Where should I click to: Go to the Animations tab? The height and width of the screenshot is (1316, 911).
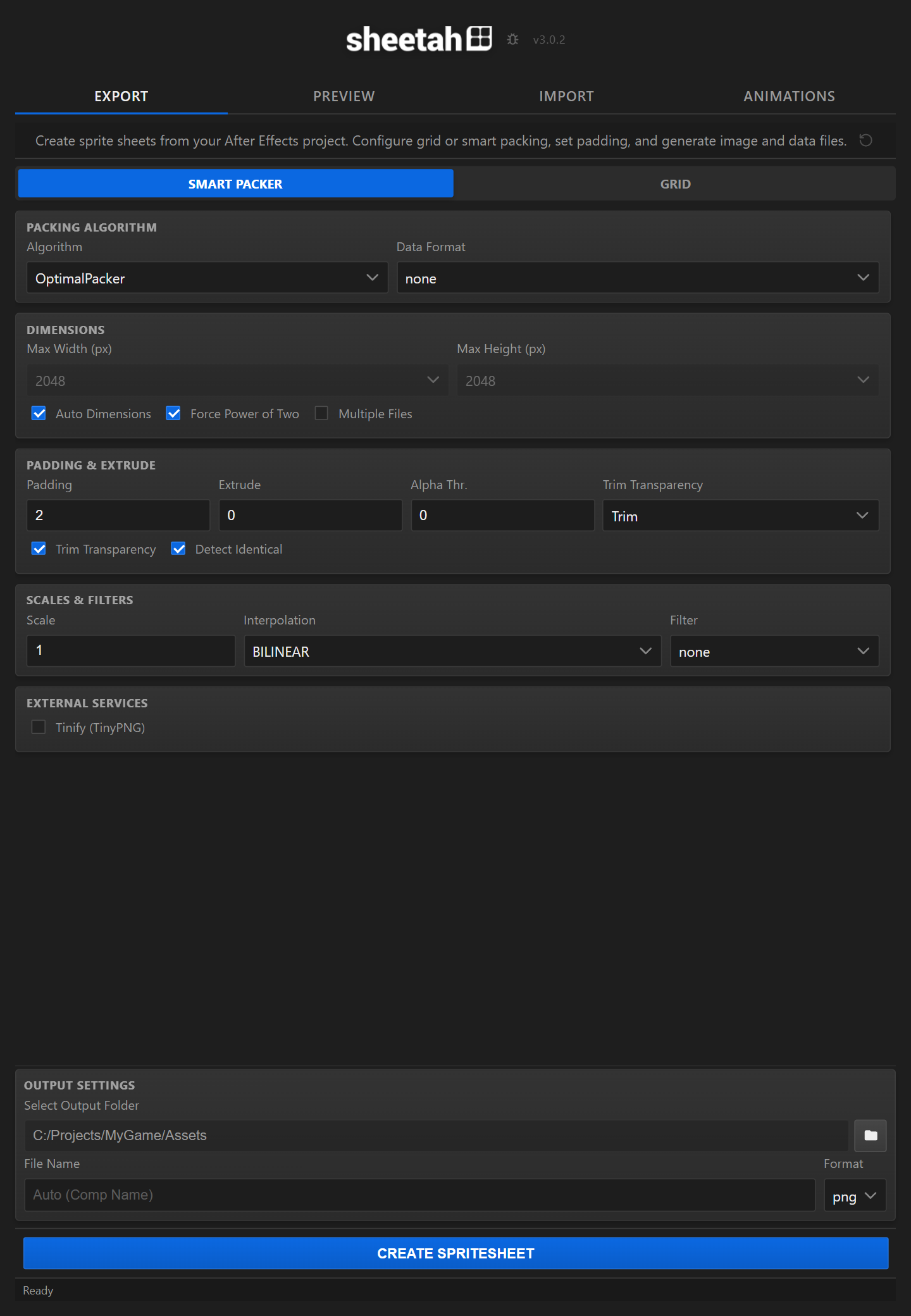pos(789,96)
